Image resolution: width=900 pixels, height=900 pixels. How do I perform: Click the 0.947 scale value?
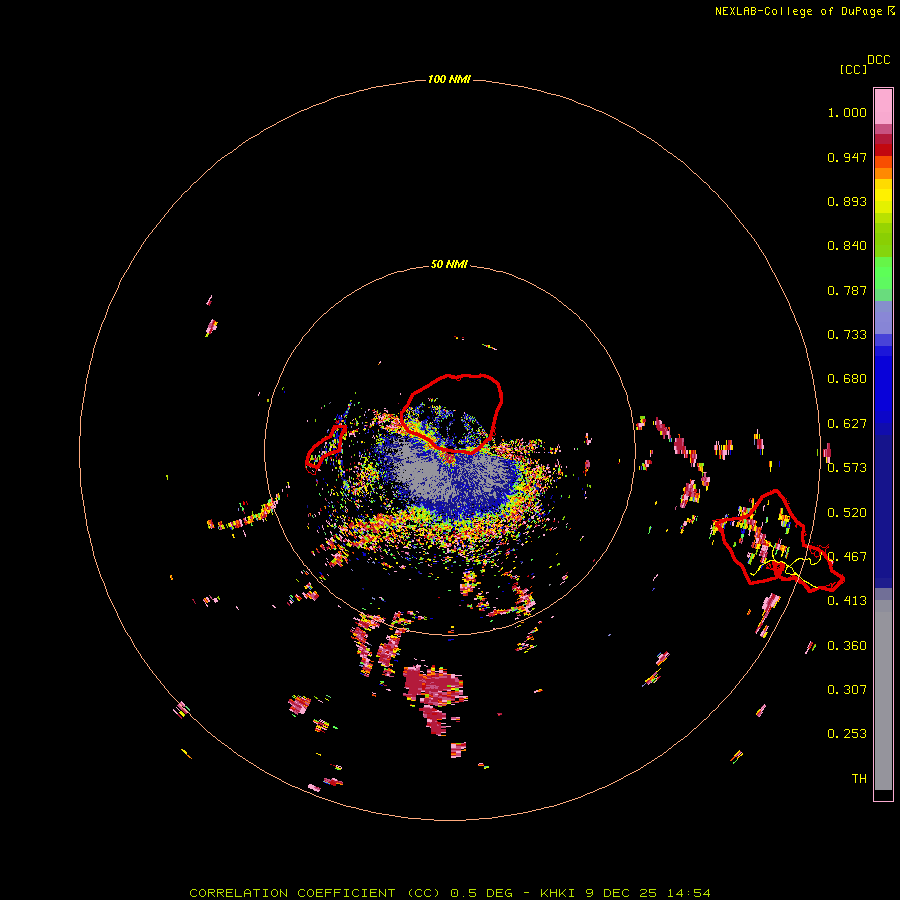847,158
